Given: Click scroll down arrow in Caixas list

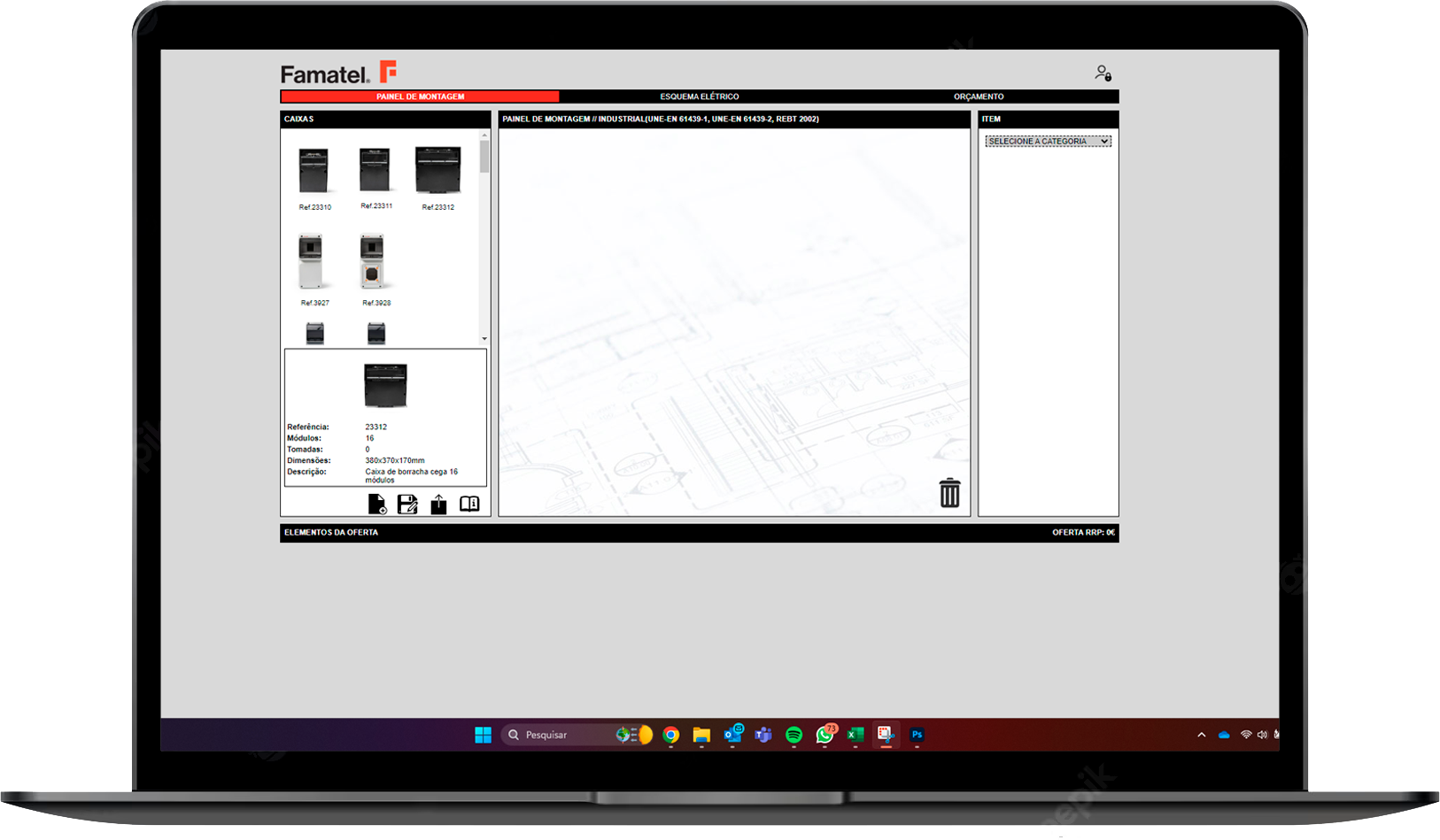Looking at the screenshot, I should pos(484,339).
